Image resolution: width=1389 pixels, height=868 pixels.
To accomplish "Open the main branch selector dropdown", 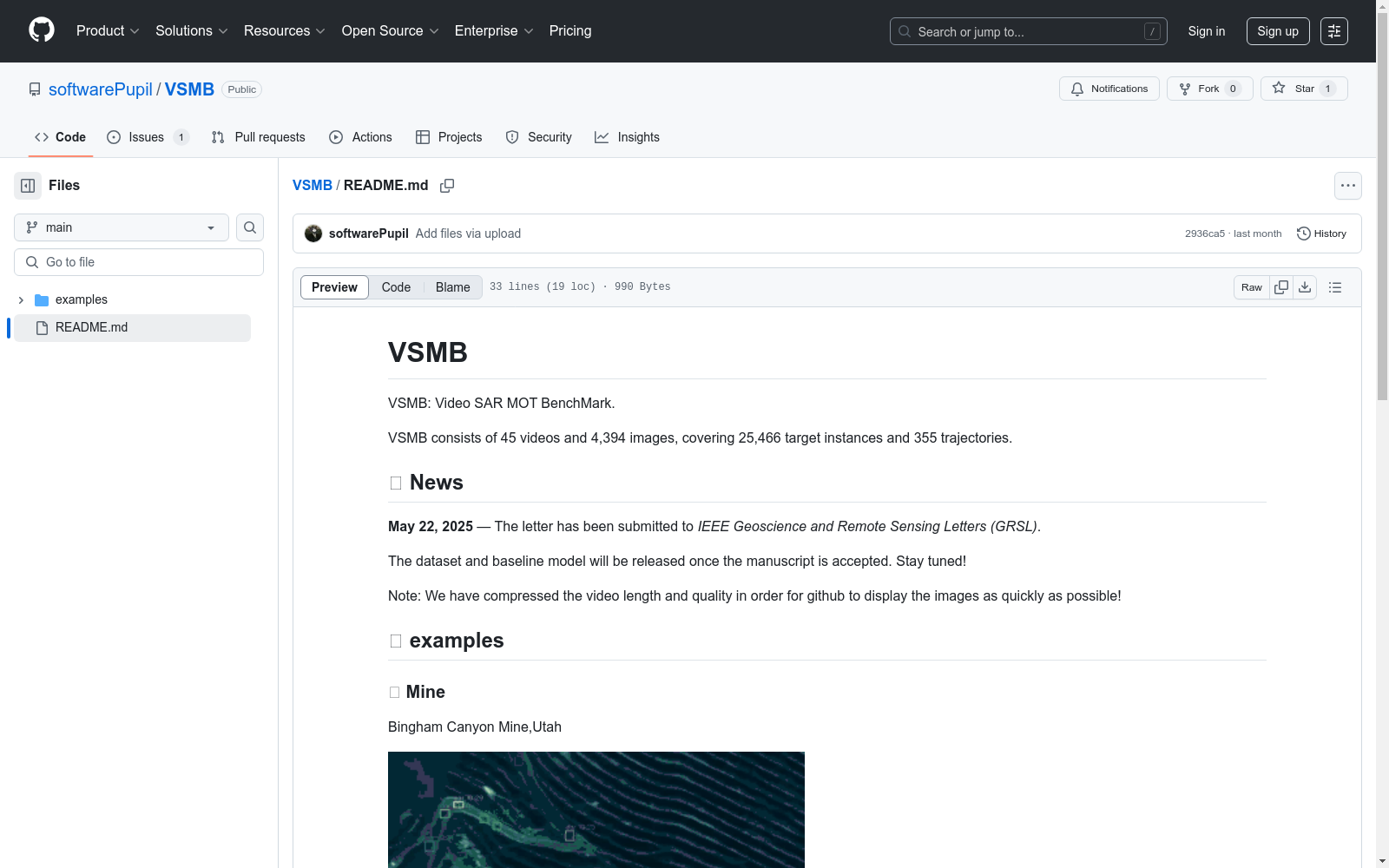I will point(122,227).
